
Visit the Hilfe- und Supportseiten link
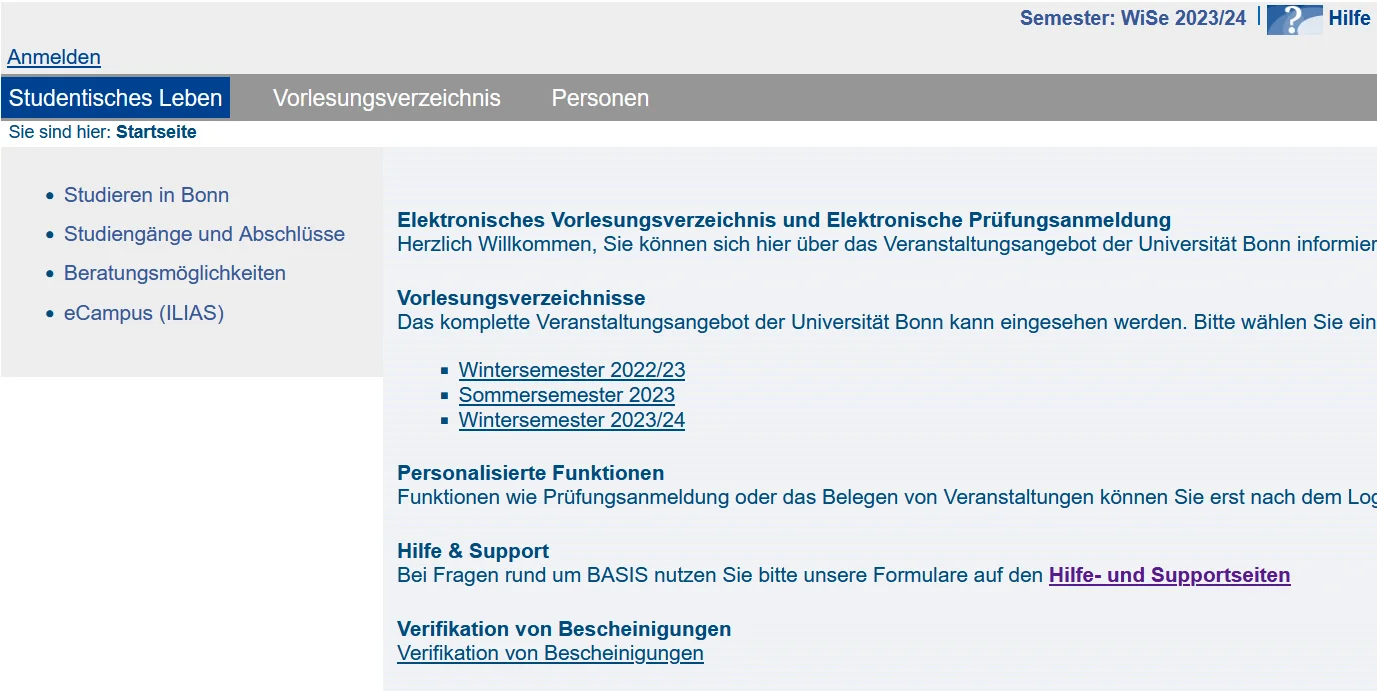tap(1169, 575)
